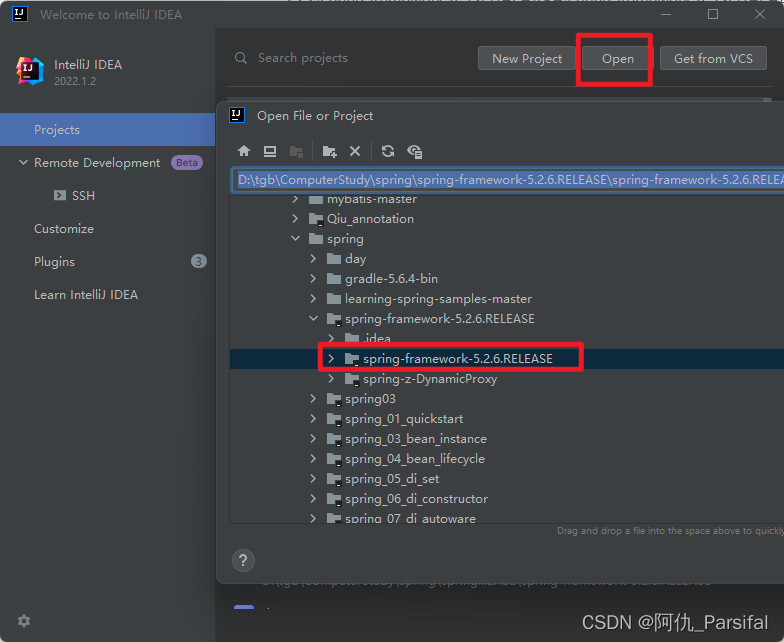Expand the spring_03_bean_instance folder

(x=314, y=438)
